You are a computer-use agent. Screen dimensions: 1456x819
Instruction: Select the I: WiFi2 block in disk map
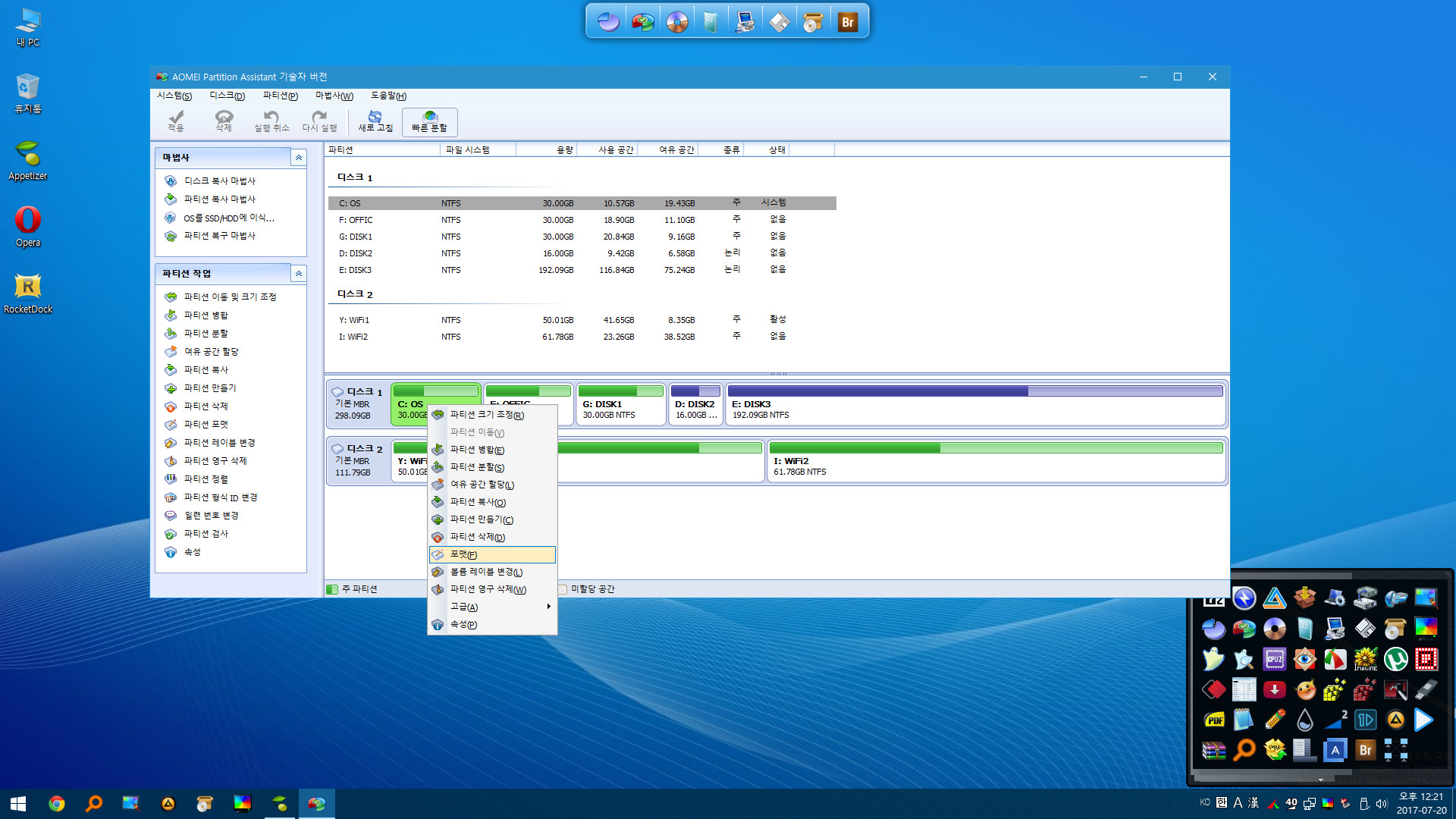[x=996, y=460]
